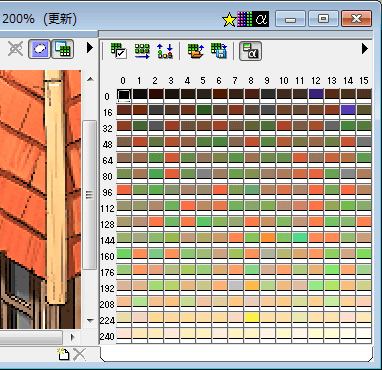Expand the image toolbar overflow arrow
The width and height of the screenshot is (382, 370).
(x=90, y=48)
